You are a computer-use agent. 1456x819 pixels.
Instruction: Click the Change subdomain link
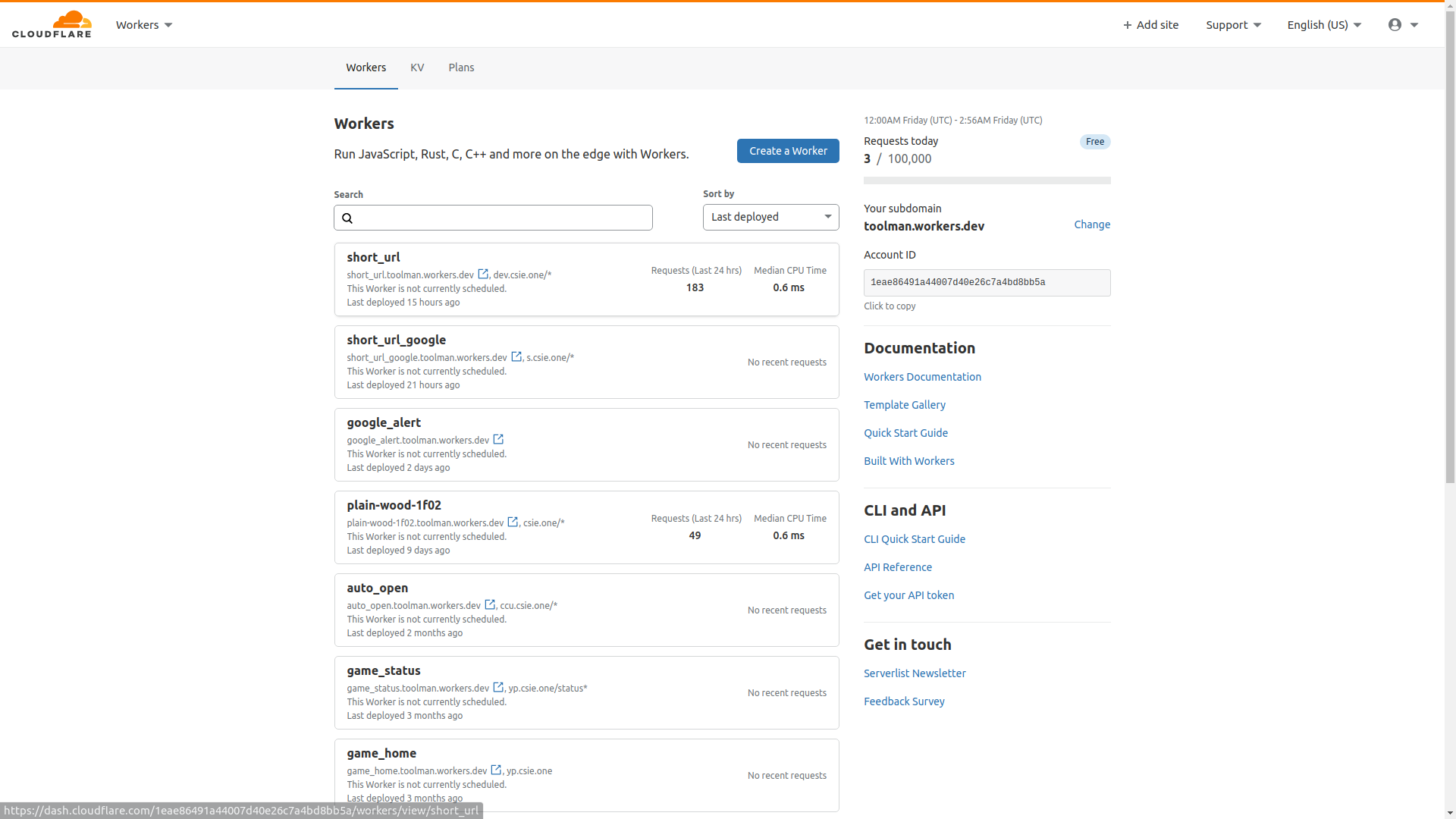pyautogui.click(x=1092, y=224)
